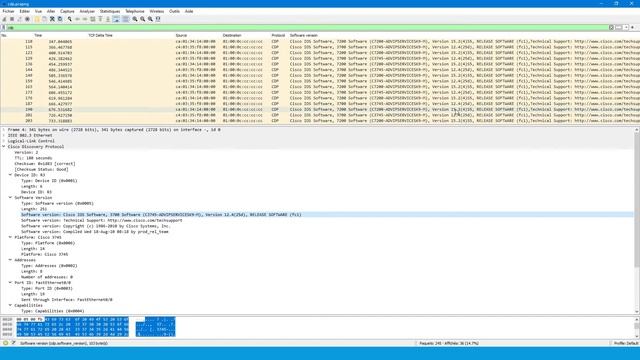The width and height of the screenshot is (640, 360).
Task: Collapse the Port ID: FastEthernet0/0 node
Action: [x=10, y=282]
